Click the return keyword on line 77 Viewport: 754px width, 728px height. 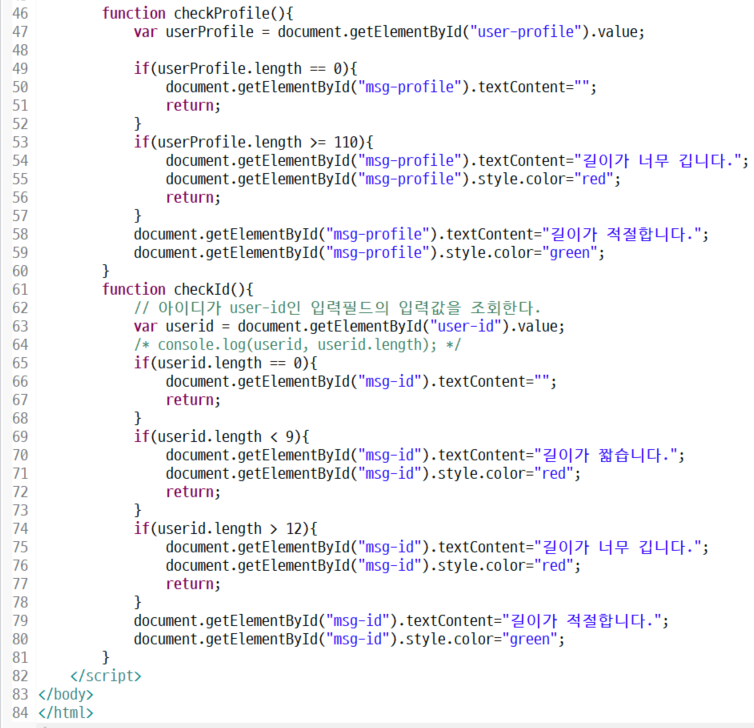(189, 584)
